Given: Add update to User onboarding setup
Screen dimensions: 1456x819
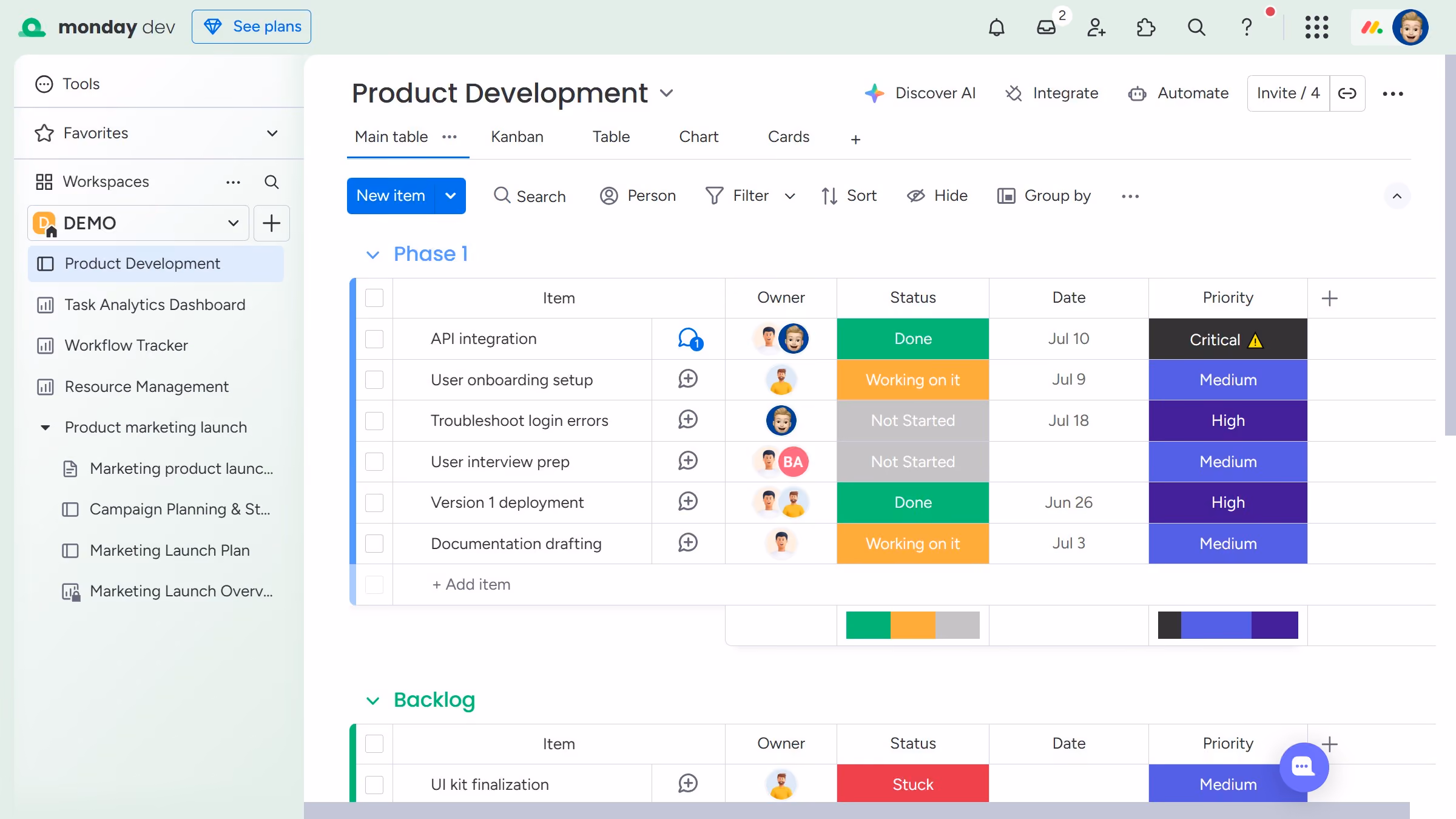Looking at the screenshot, I should tap(688, 379).
